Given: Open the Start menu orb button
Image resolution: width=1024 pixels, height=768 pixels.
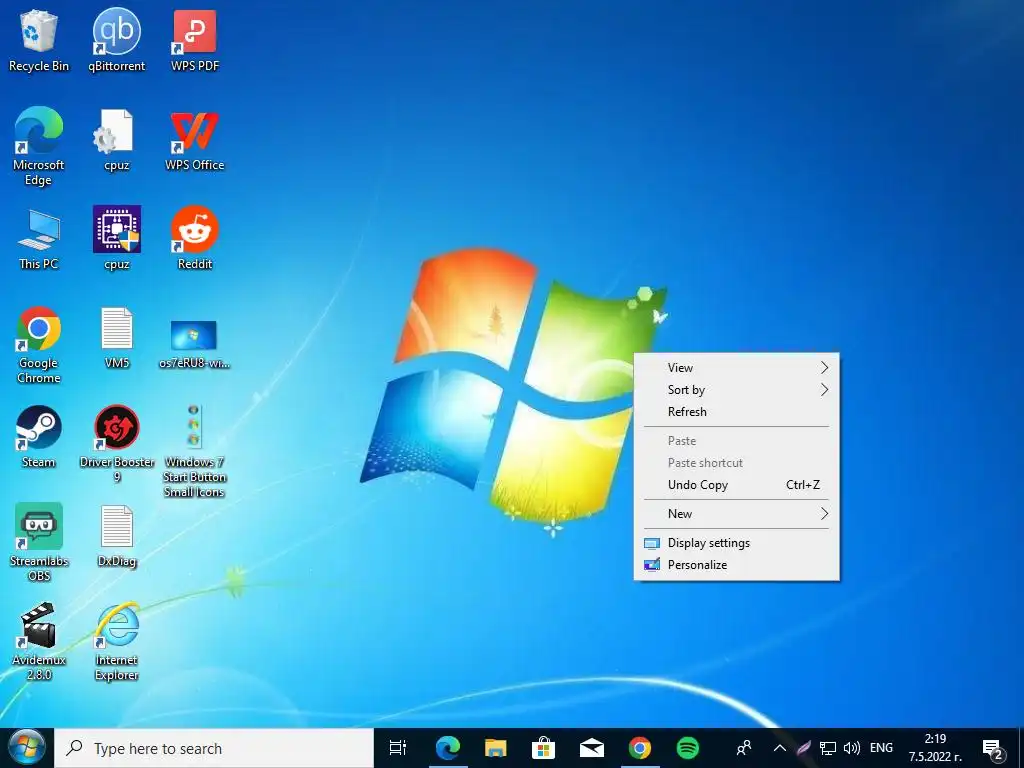Looking at the screenshot, I should pos(27,748).
